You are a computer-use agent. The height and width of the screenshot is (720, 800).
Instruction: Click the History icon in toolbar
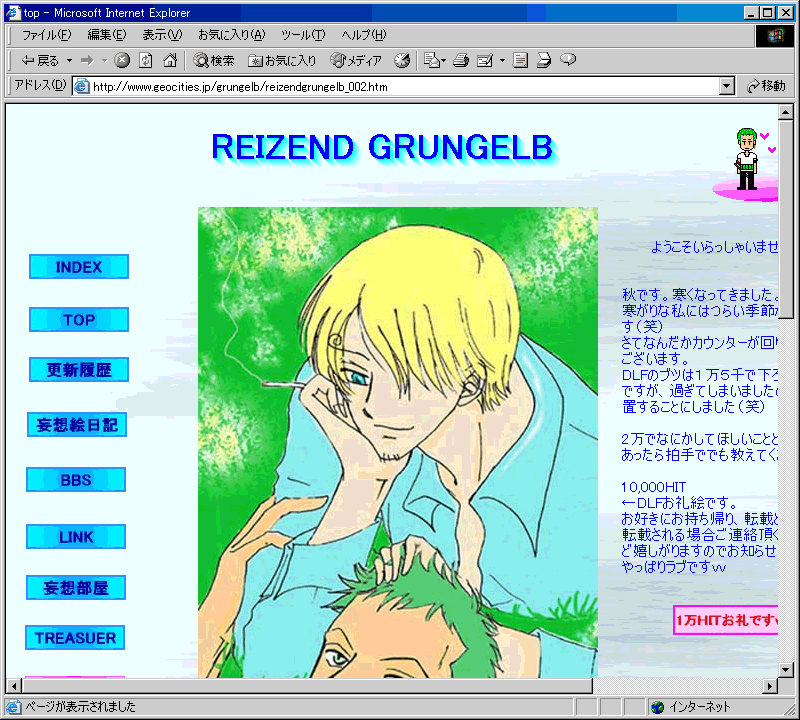point(402,60)
